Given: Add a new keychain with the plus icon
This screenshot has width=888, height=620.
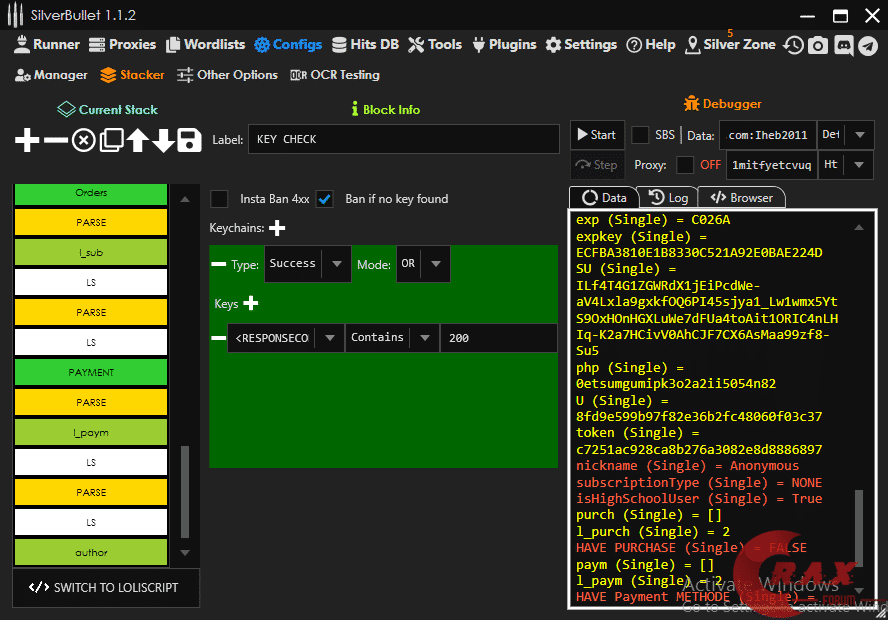Looking at the screenshot, I should pyautogui.click(x=277, y=228).
